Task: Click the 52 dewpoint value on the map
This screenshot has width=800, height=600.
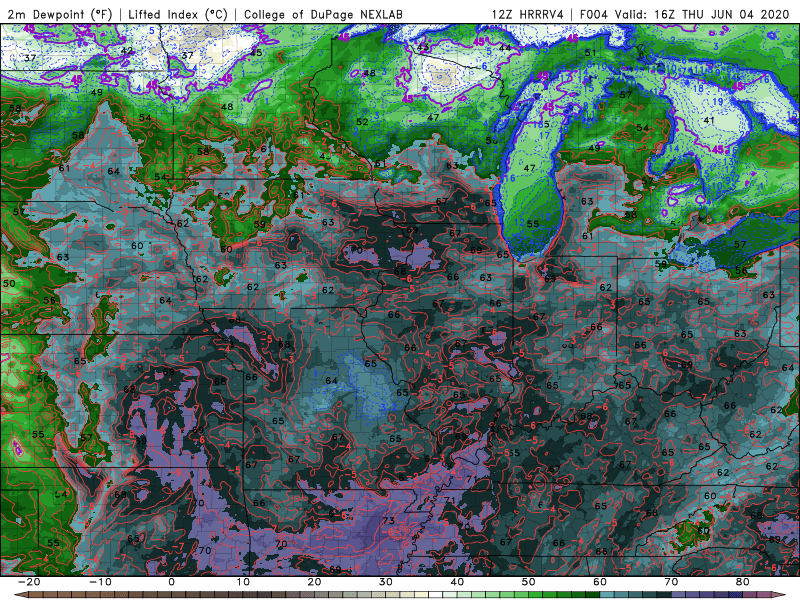Action: coord(362,121)
